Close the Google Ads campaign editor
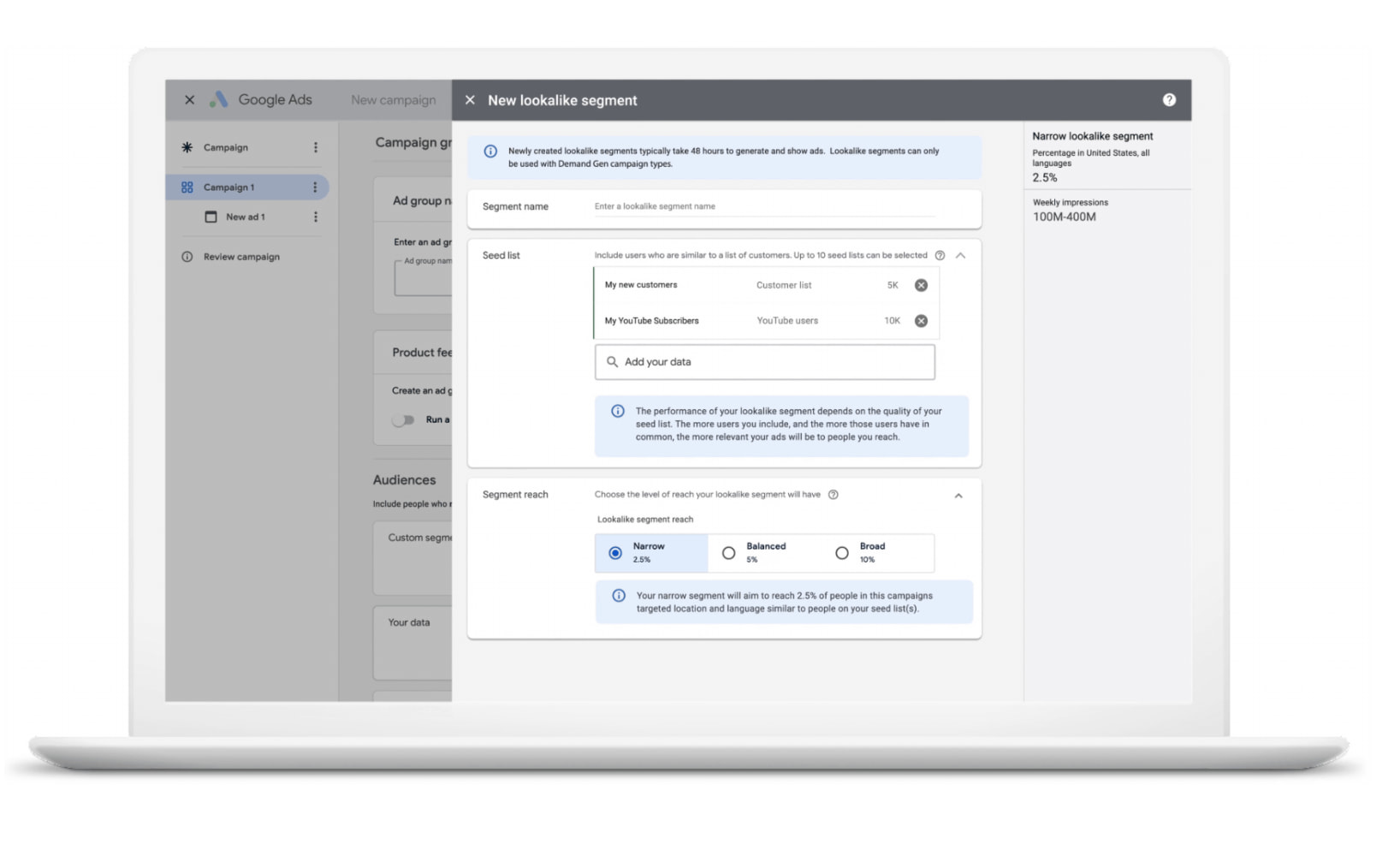The image size is (1400, 856). coord(190,100)
